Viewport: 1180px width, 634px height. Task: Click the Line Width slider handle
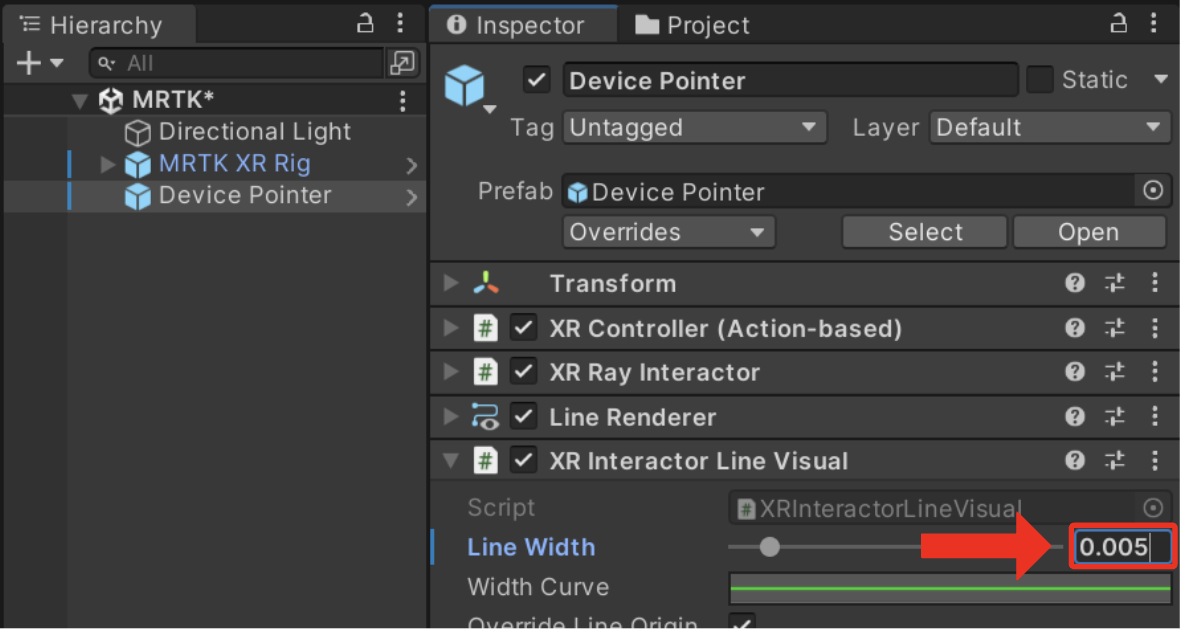click(769, 547)
